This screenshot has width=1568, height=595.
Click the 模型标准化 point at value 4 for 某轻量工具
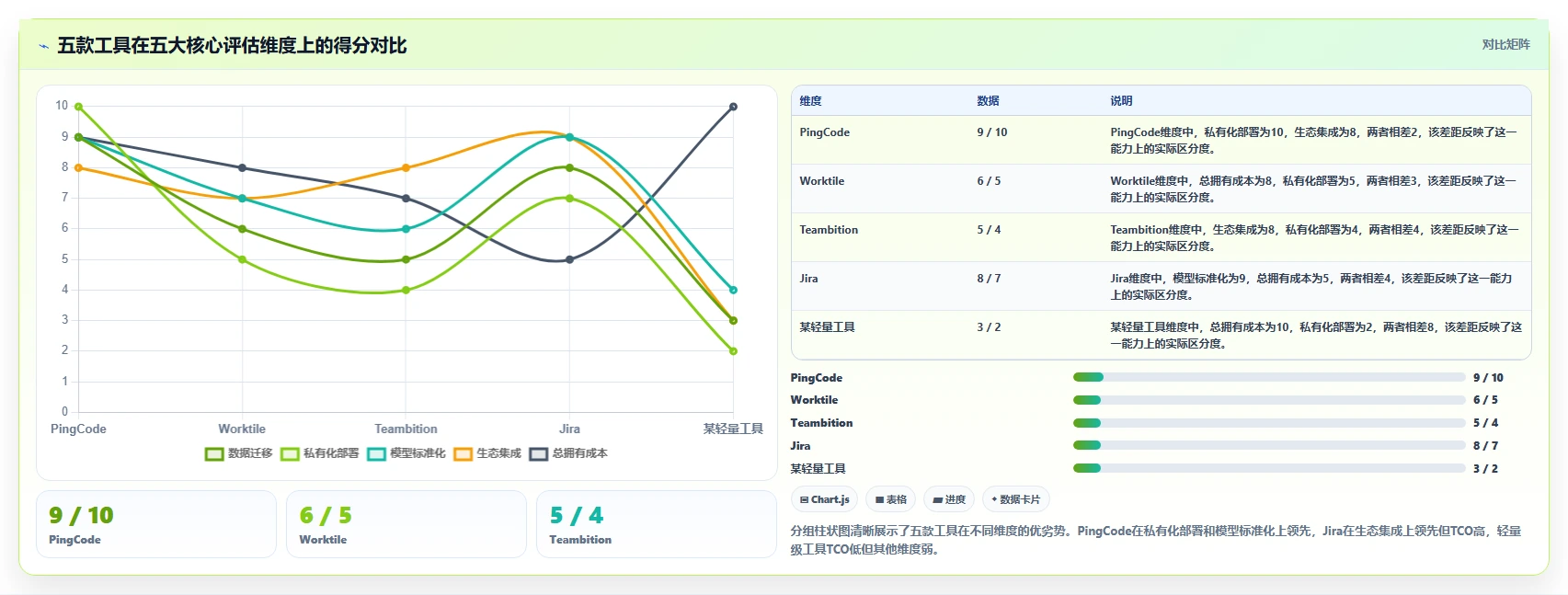click(x=733, y=290)
